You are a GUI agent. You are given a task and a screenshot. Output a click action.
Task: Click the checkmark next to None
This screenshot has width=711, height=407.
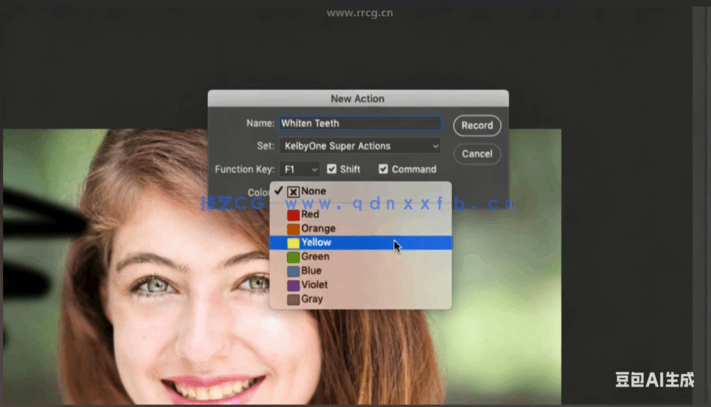(x=278, y=191)
